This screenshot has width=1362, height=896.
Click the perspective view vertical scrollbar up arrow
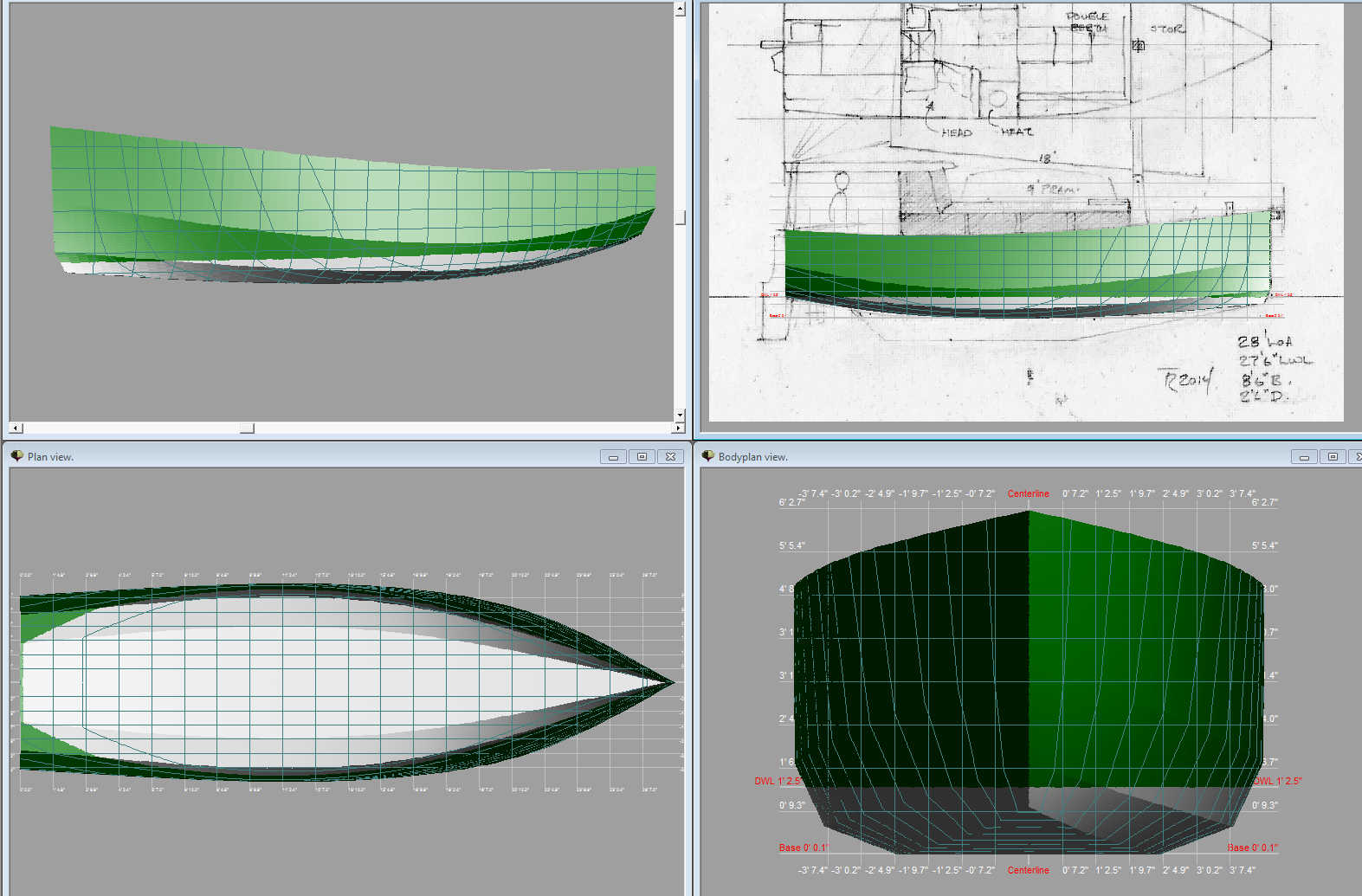pyautogui.click(x=680, y=10)
